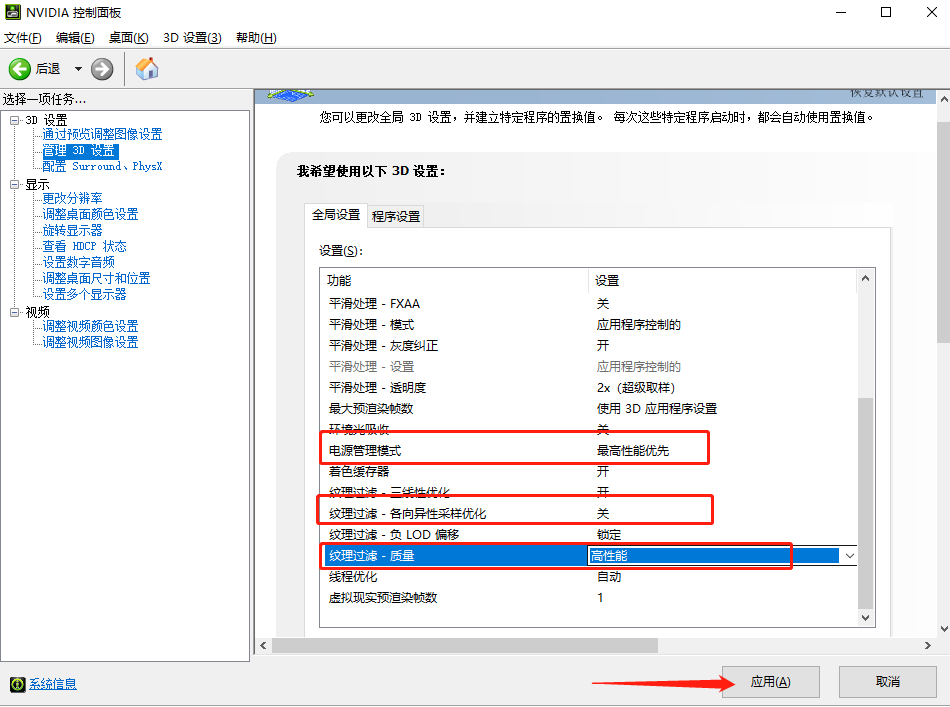This screenshot has width=950, height=707.
Task: Select 配置 Surround、PhysX tree item
Action: (x=102, y=166)
